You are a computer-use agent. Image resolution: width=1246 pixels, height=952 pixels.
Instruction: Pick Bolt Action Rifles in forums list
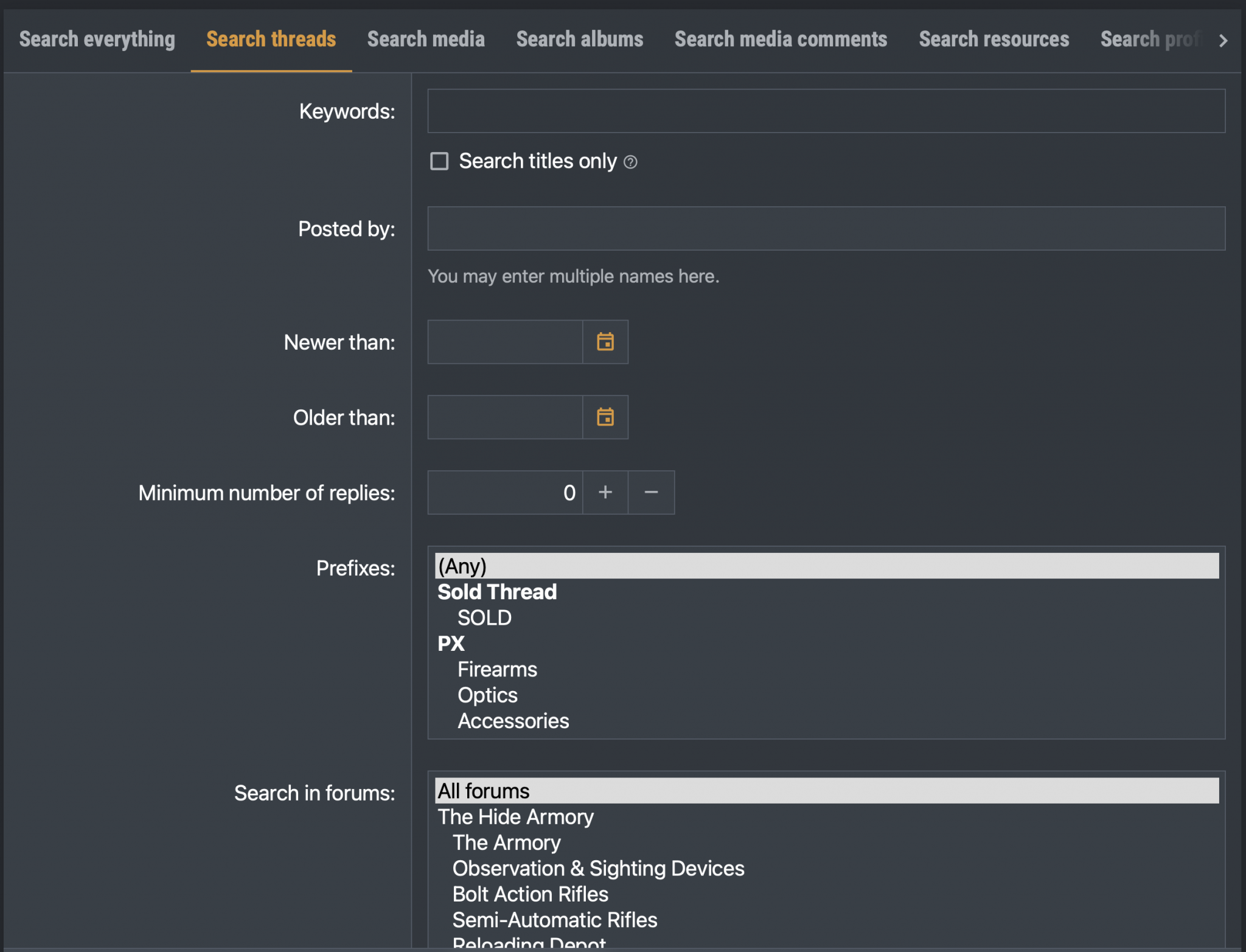[530, 894]
